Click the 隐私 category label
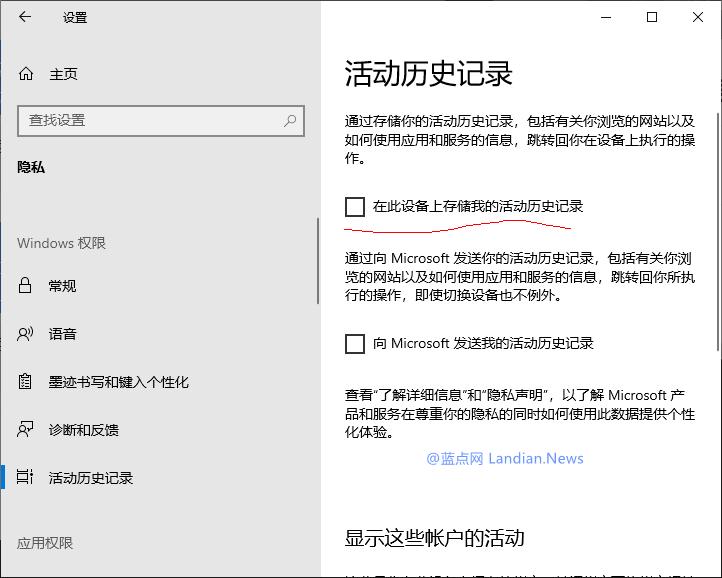Viewport: 722px width, 578px height. click(x=31, y=167)
